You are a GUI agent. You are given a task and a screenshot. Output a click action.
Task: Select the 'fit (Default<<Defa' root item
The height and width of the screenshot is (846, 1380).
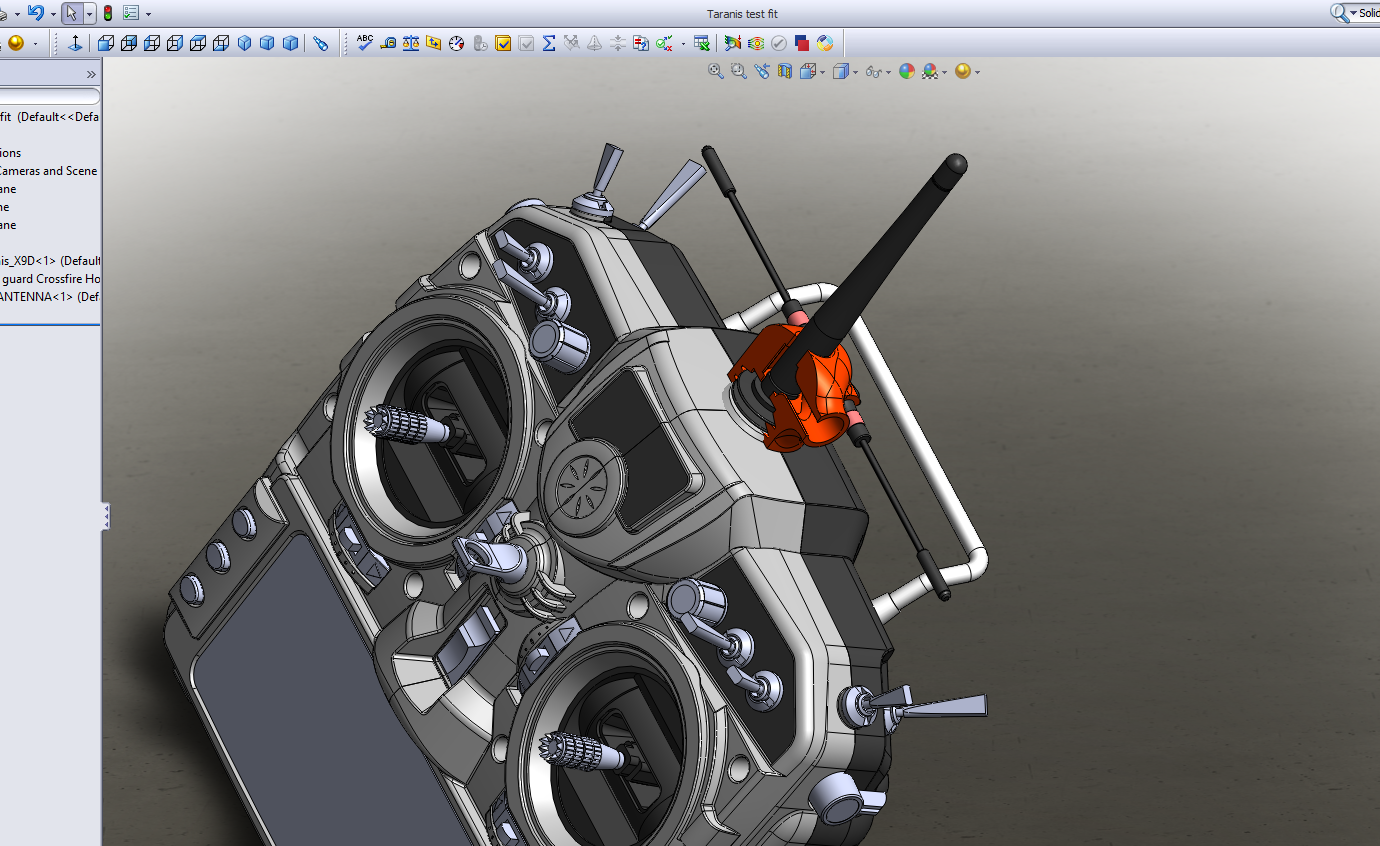tap(50, 117)
